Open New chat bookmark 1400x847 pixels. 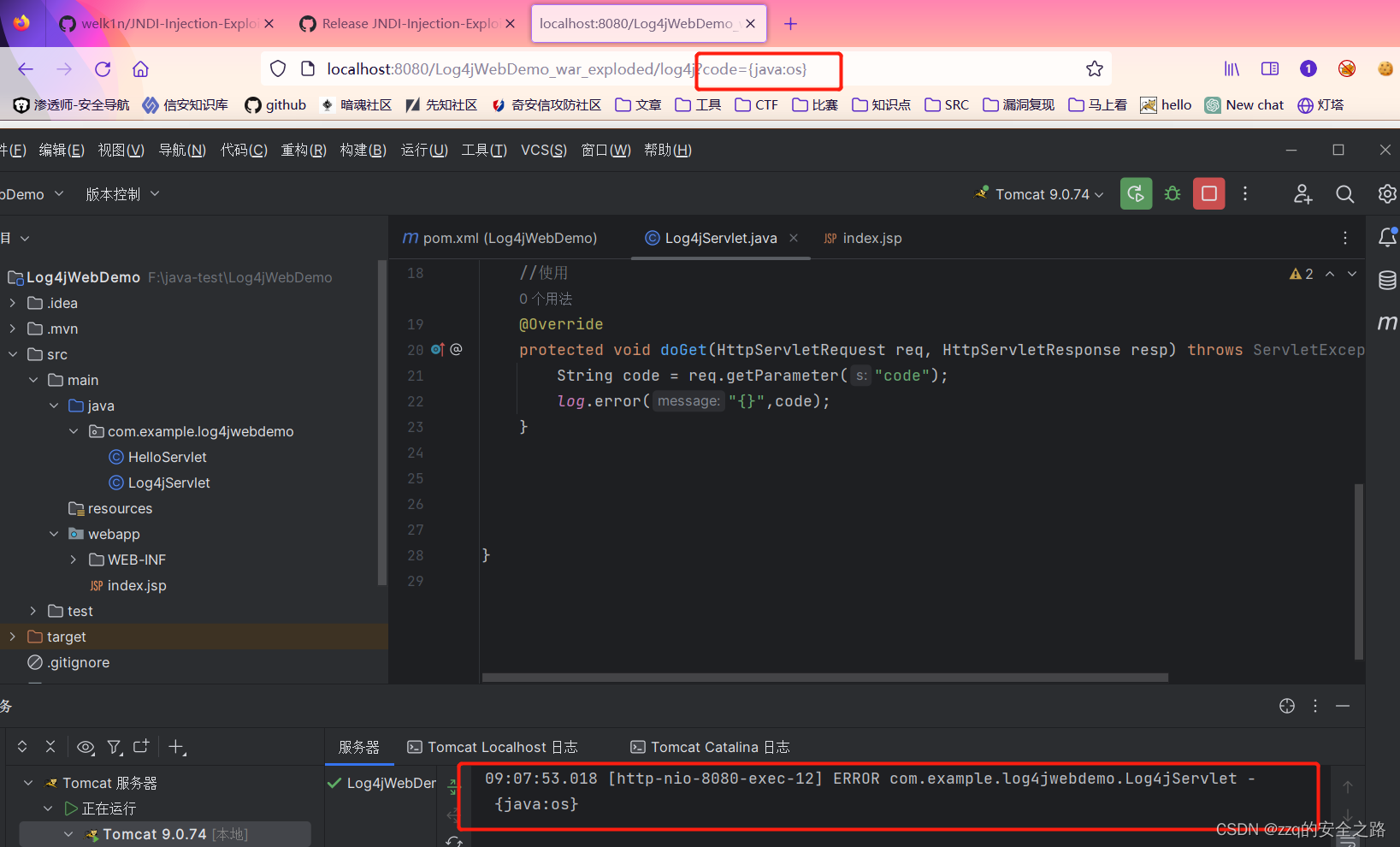(1244, 104)
